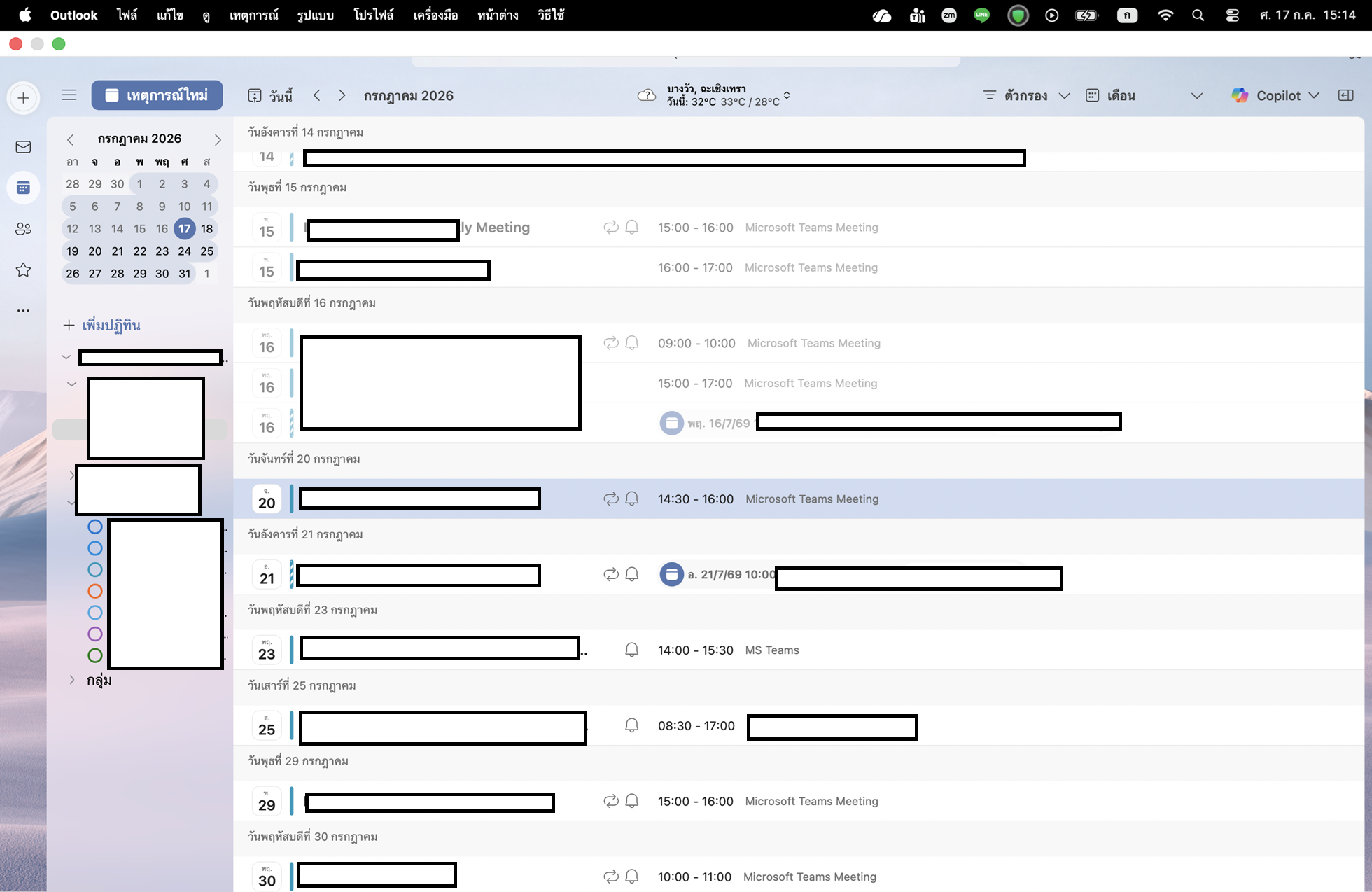This screenshot has width=1372, height=892.
Task: Switch to the Calendar view icon in the sidebar
Action: point(23,188)
